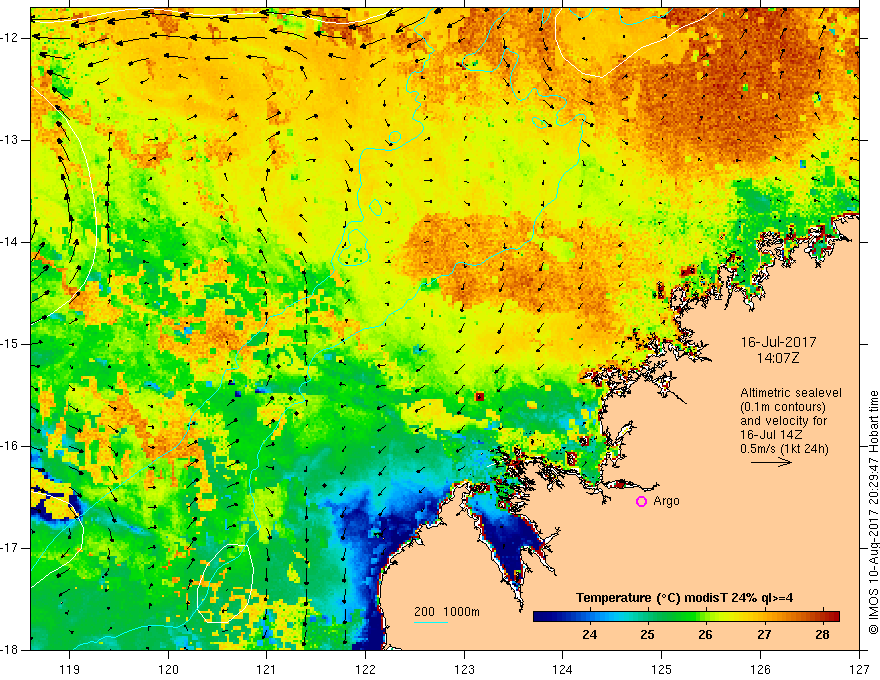The width and height of the screenshot is (880, 680).
Task: Click the 'Argo' label text
Action: click(x=666, y=501)
